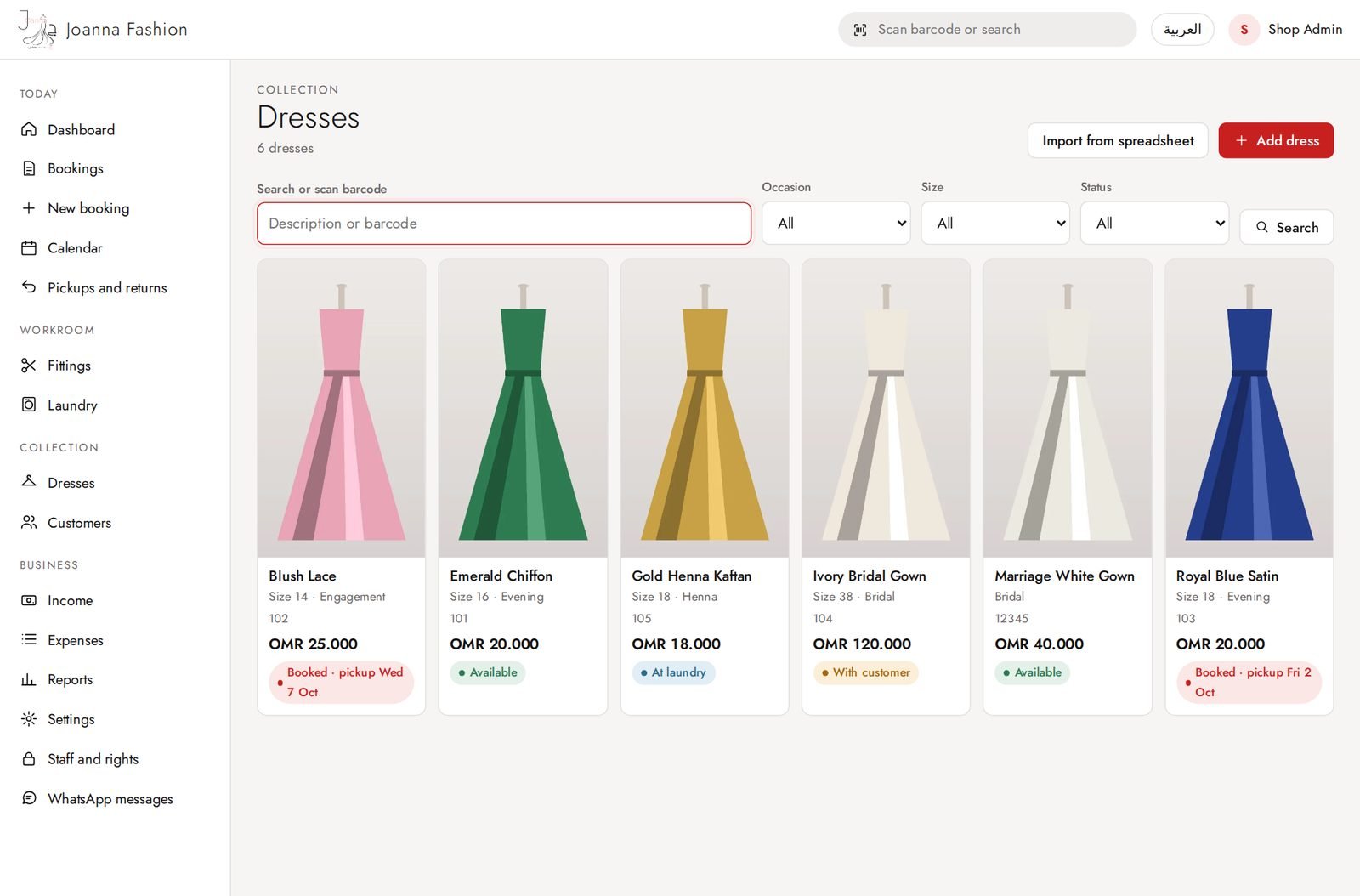The height and width of the screenshot is (896, 1360).
Task: Click the Bookings document icon
Action: pyautogui.click(x=29, y=168)
